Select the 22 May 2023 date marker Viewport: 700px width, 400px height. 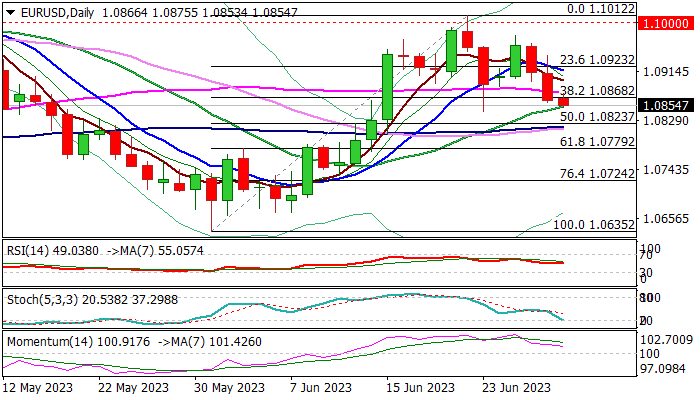(x=139, y=389)
